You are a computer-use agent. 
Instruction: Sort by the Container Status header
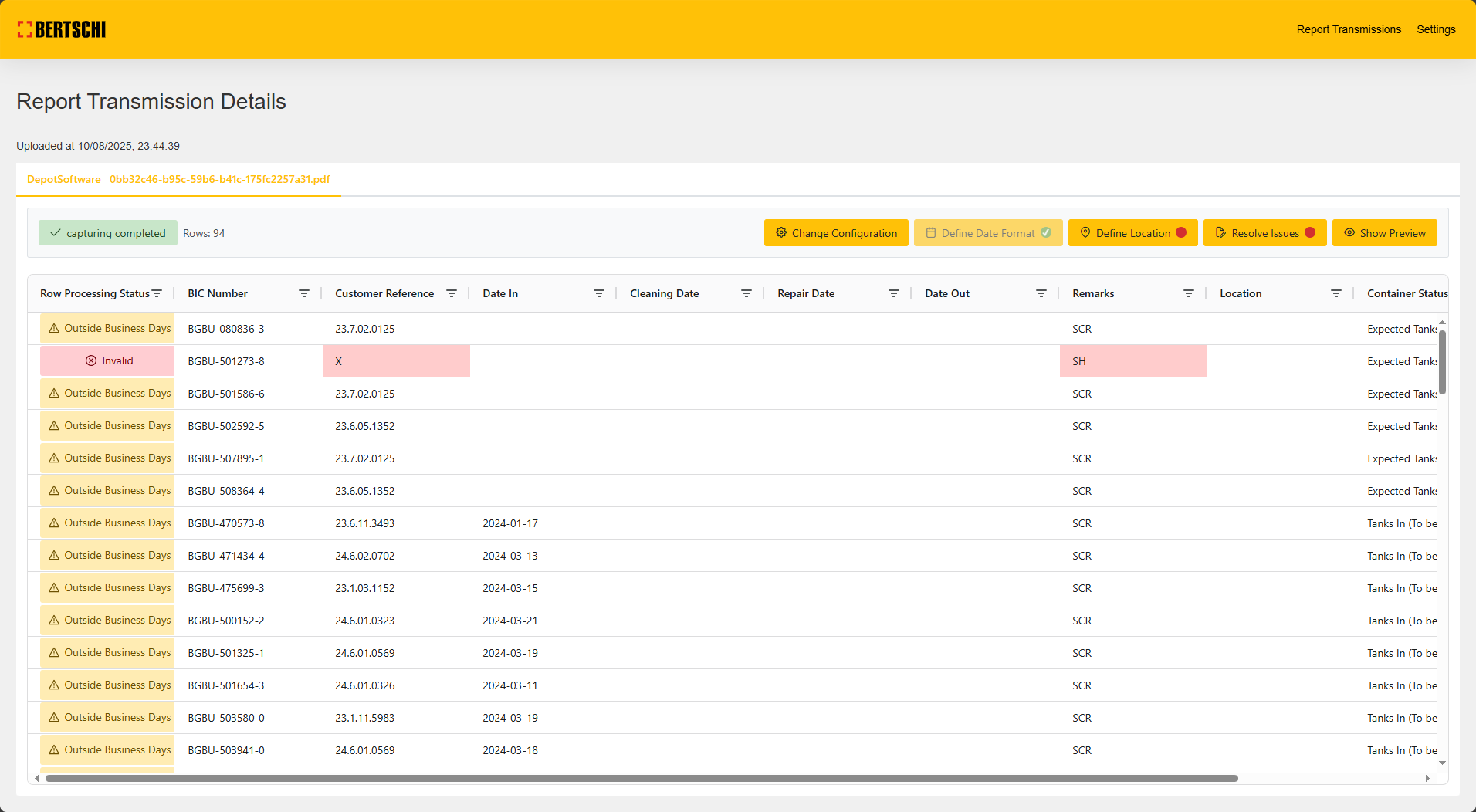[1407, 293]
